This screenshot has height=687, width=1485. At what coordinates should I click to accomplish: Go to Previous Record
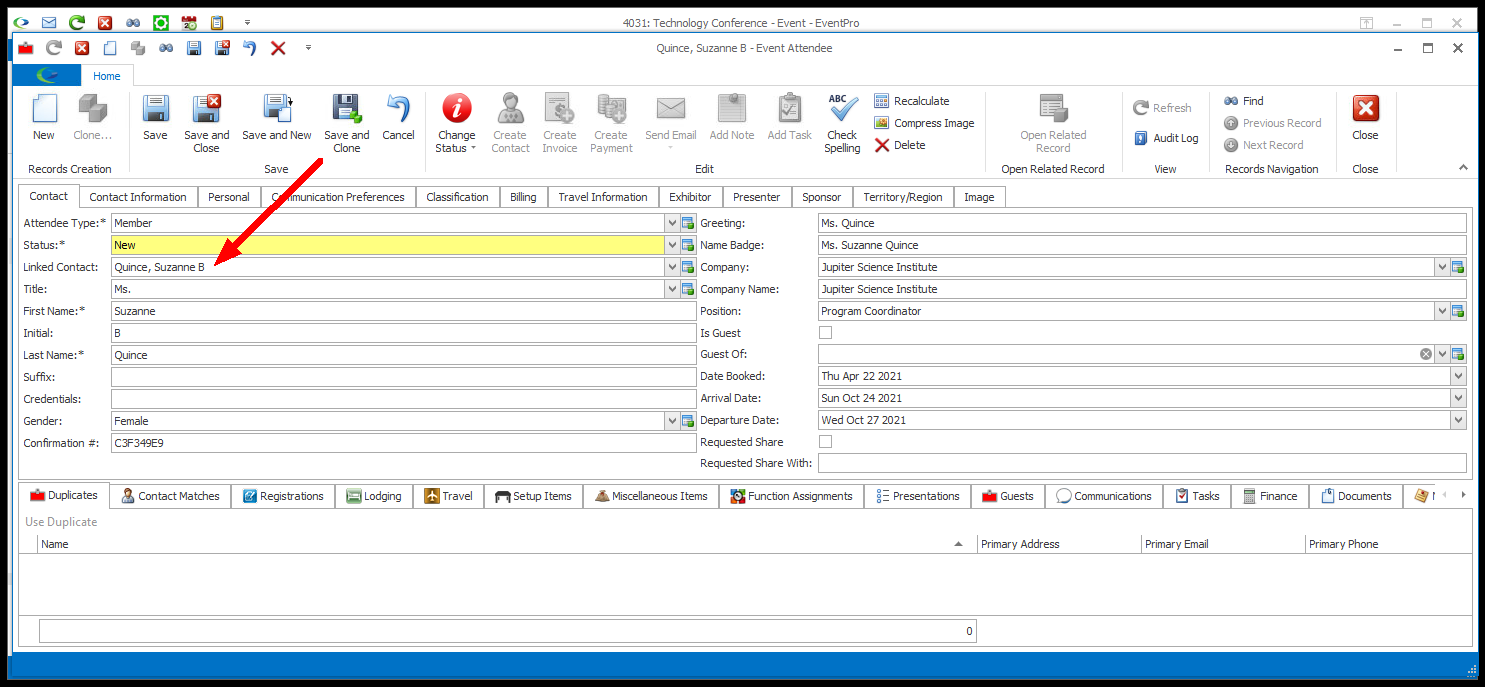pyautogui.click(x=1273, y=123)
